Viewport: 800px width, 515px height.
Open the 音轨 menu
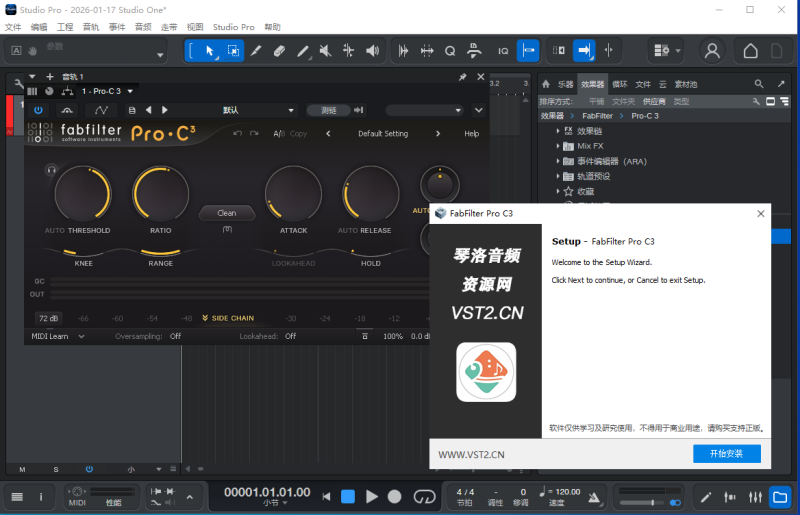(x=91, y=27)
